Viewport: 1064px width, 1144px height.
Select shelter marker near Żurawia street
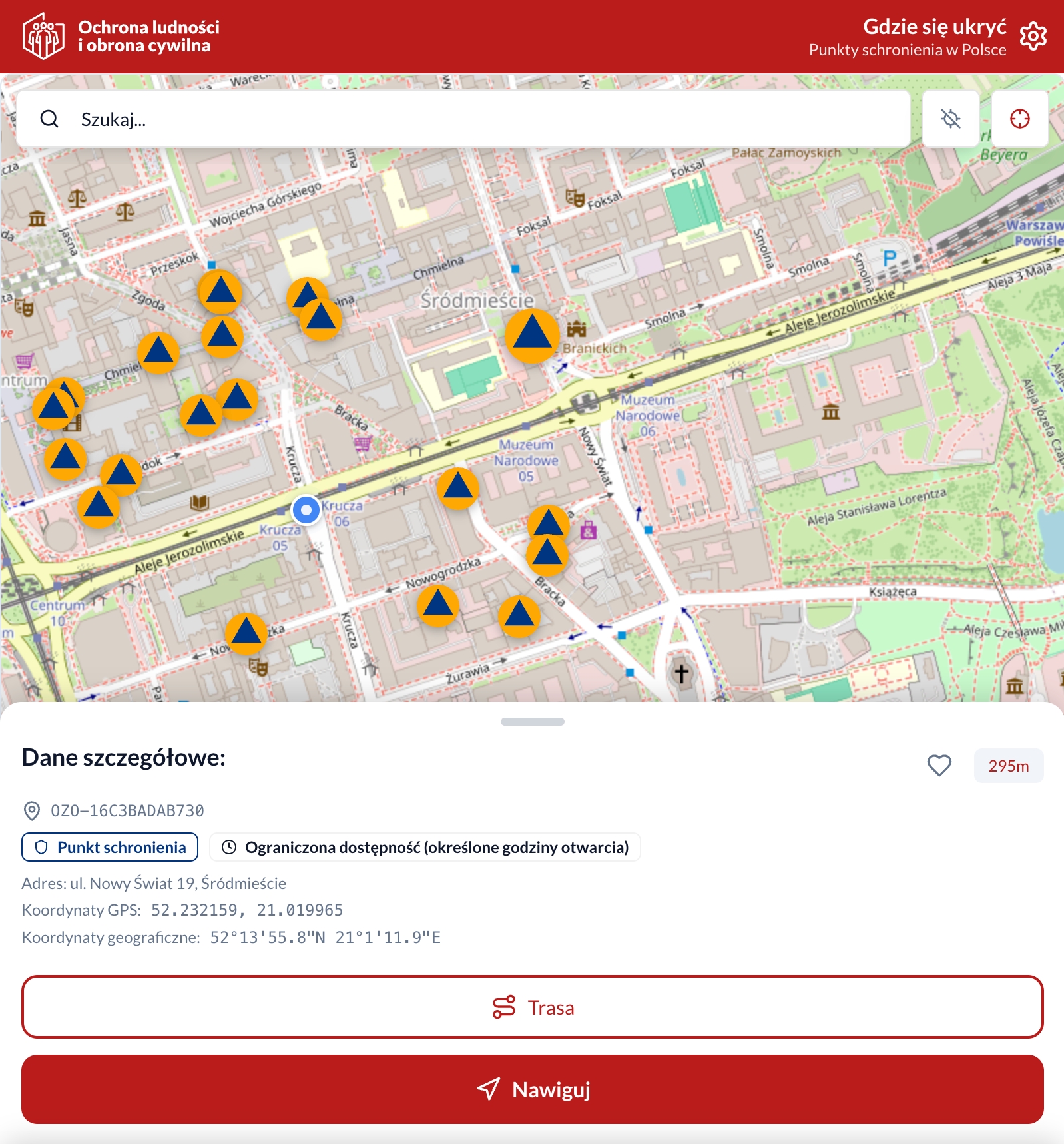pos(519,616)
